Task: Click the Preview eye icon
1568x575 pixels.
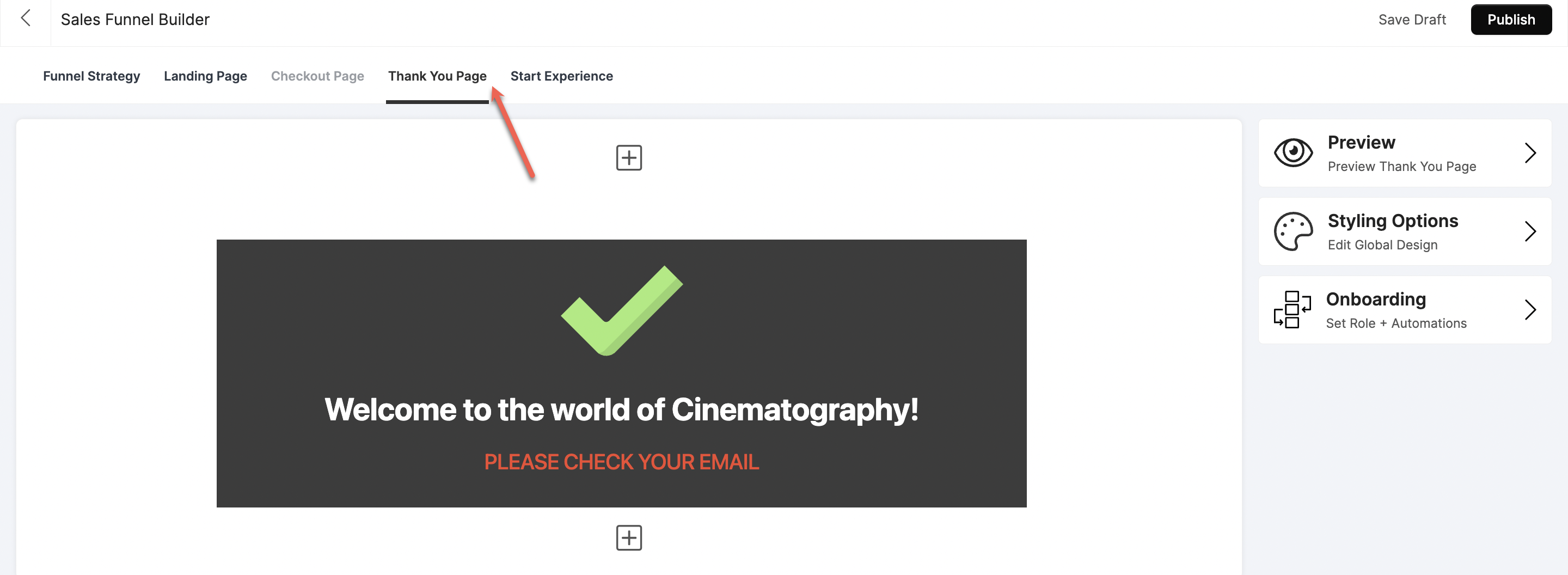Action: pyautogui.click(x=1293, y=152)
